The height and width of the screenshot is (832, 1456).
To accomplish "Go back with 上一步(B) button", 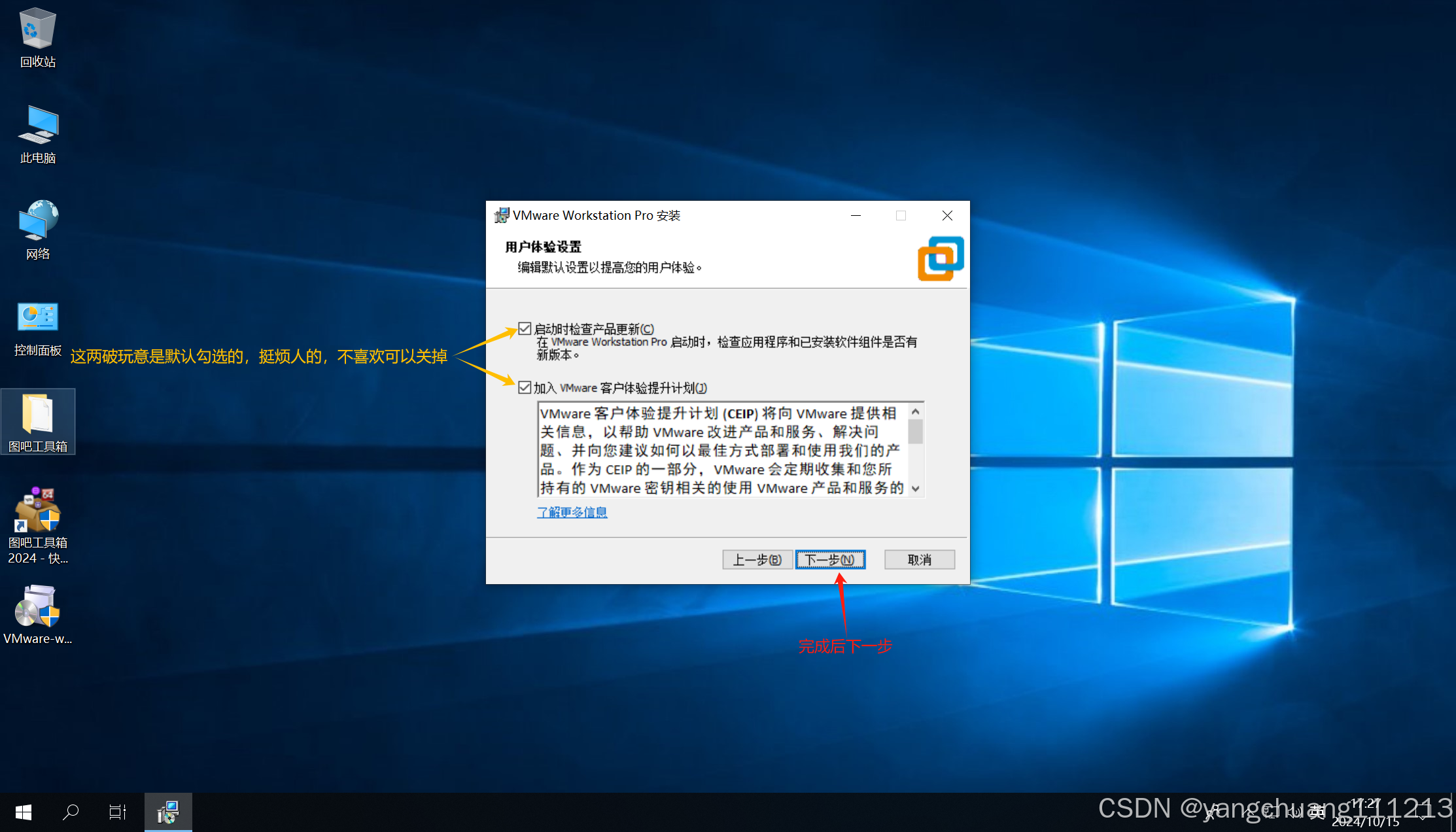I will coord(757,560).
